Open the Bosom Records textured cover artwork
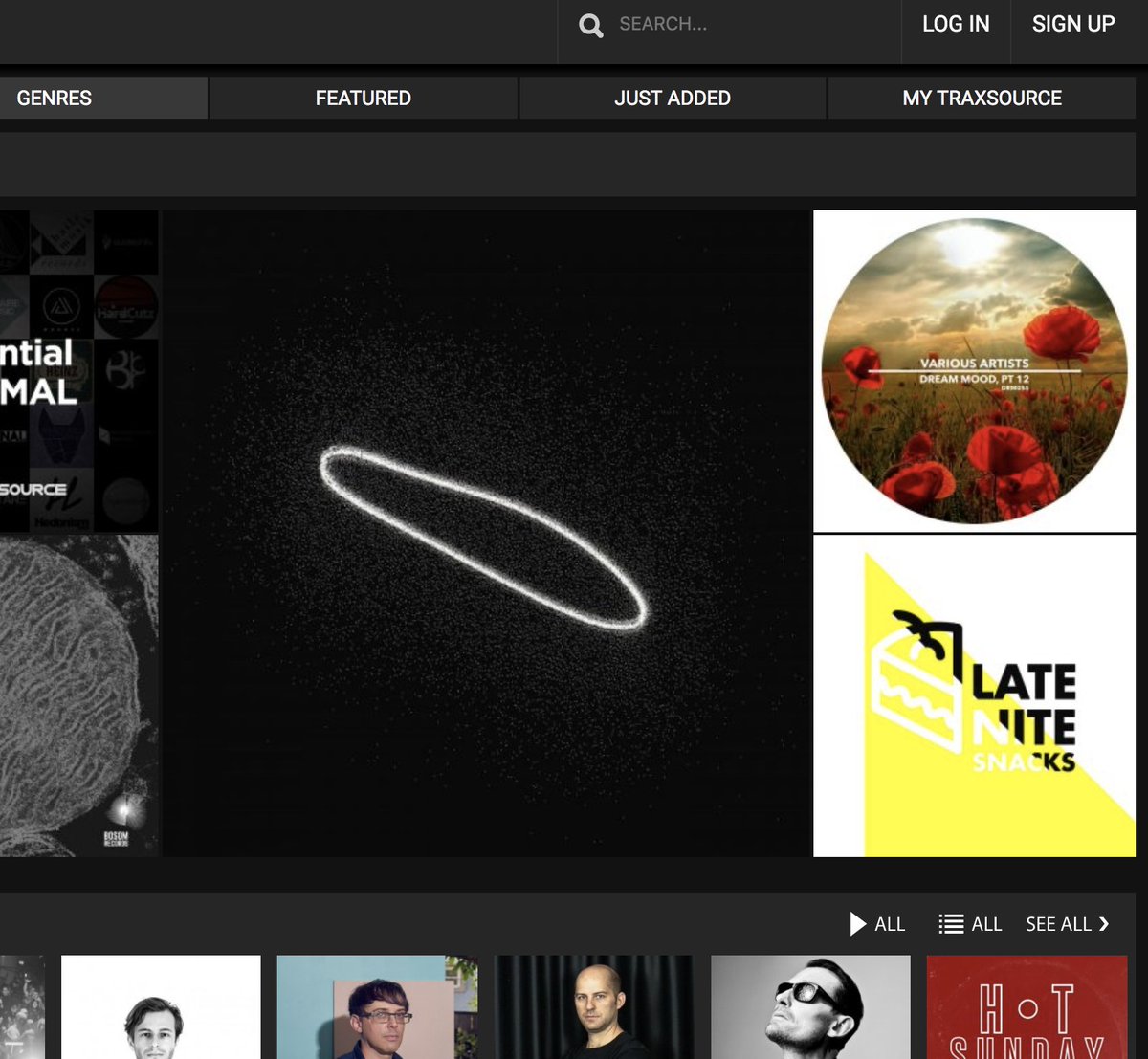The width and height of the screenshot is (1148, 1059). (78, 696)
